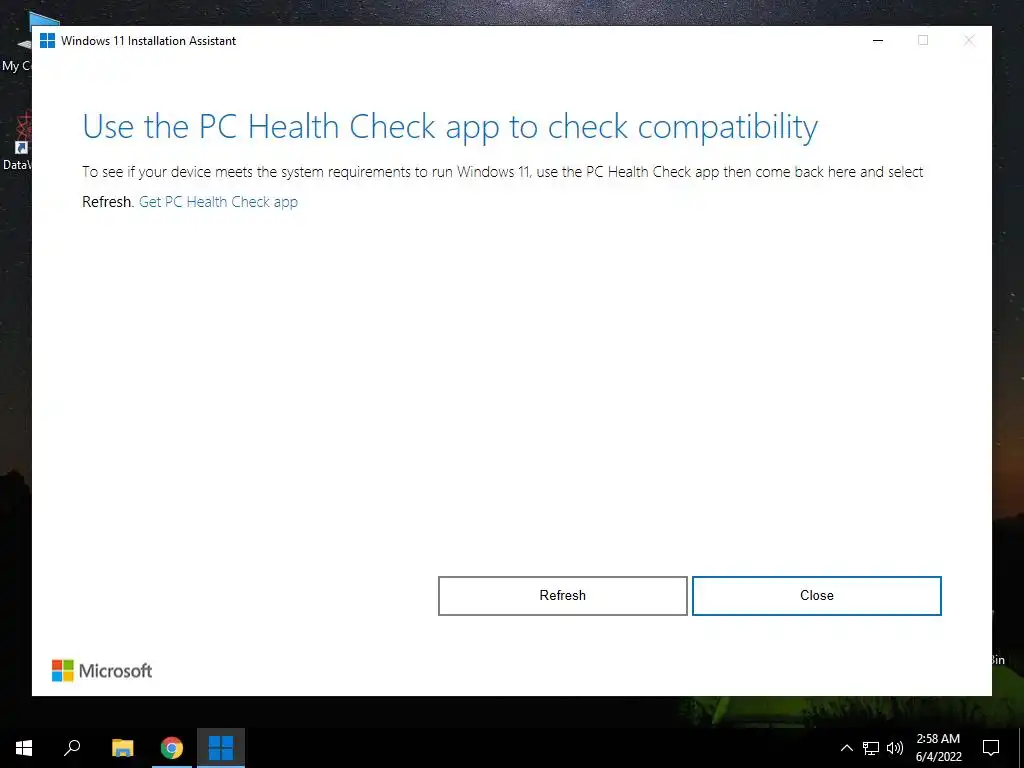Click the Windows 11 Installation Assistant title icon
Screen dimensions: 1024x768
tap(47, 40)
